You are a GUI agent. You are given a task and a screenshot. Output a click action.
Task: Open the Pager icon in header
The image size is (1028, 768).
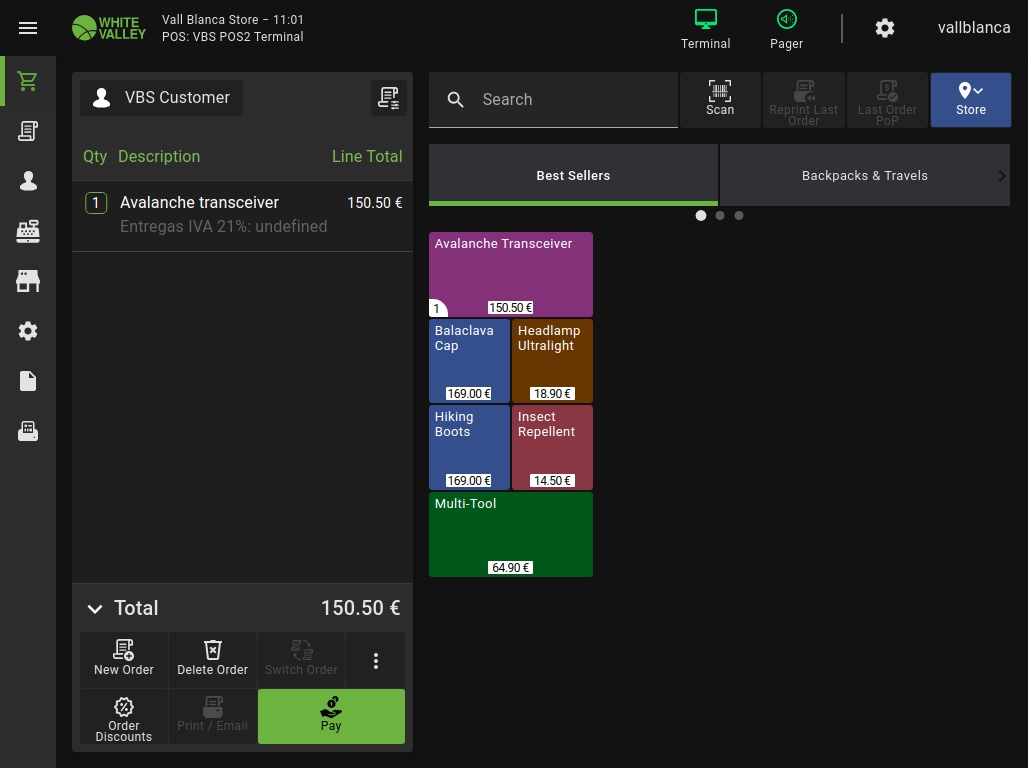pos(786,28)
